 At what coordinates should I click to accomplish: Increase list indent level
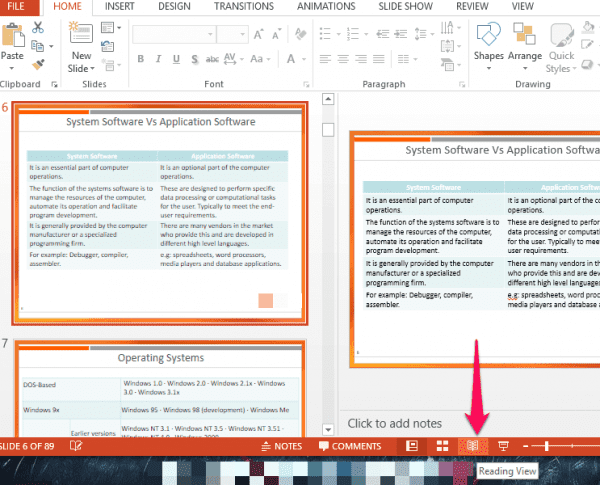[401, 34]
